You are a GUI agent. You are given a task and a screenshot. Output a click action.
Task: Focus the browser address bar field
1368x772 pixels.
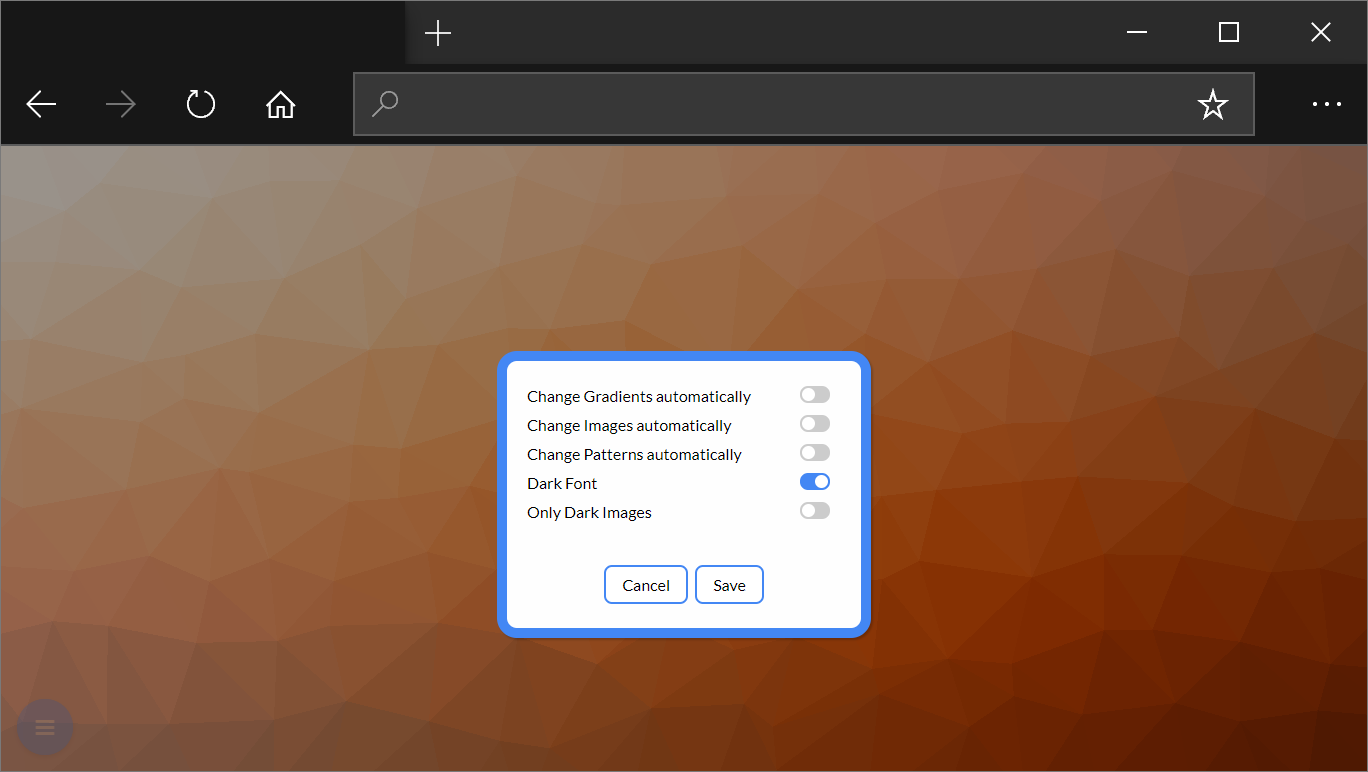[x=804, y=104]
